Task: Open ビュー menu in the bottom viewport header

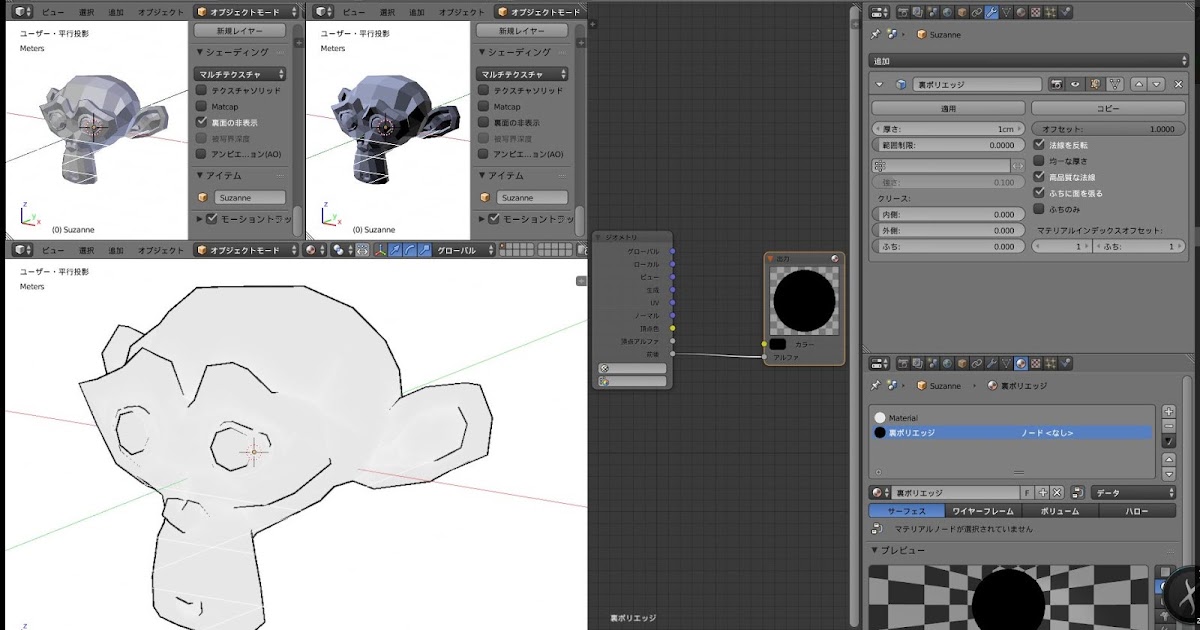Action: pos(53,250)
